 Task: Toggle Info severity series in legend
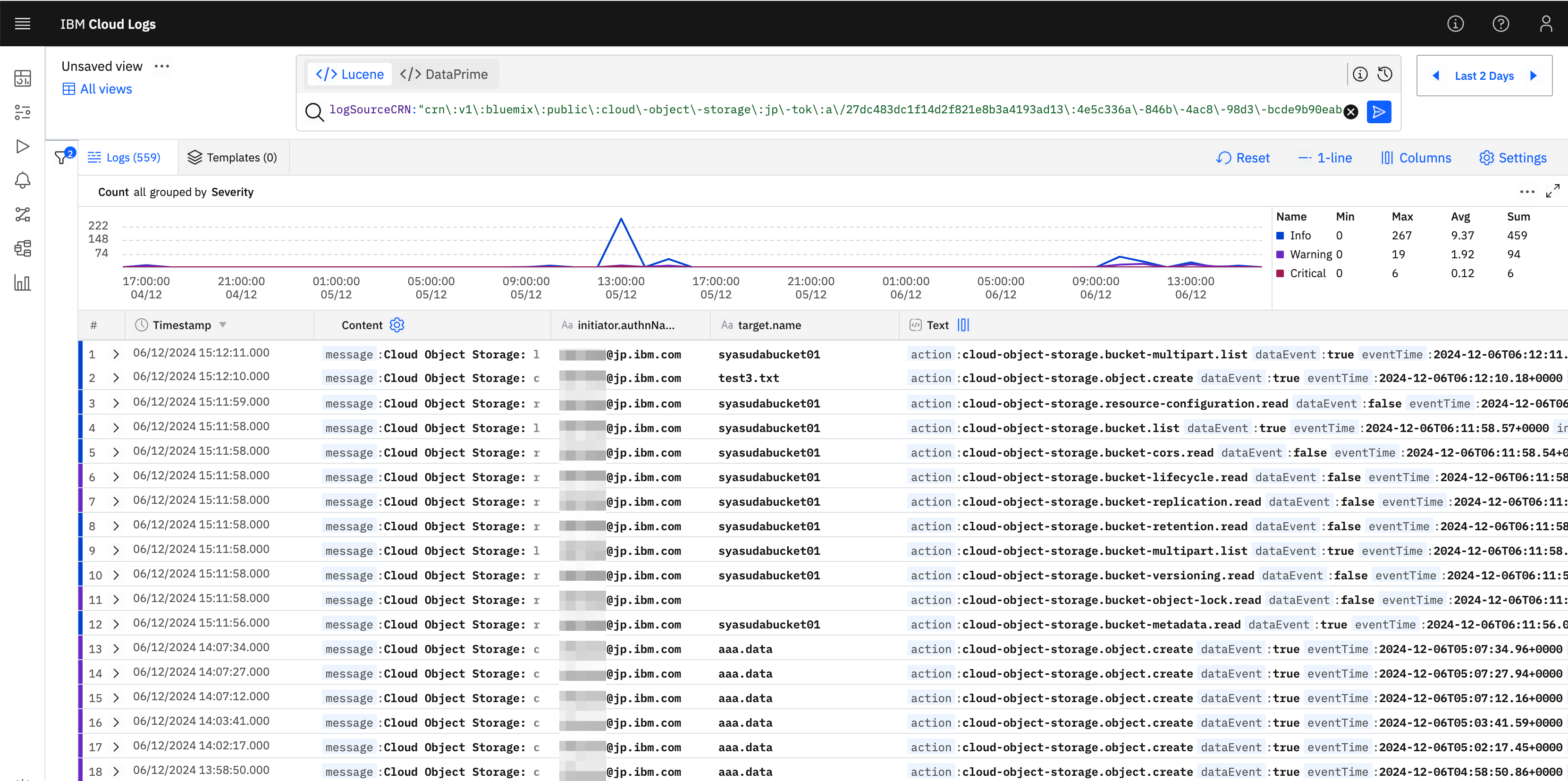pos(1299,236)
